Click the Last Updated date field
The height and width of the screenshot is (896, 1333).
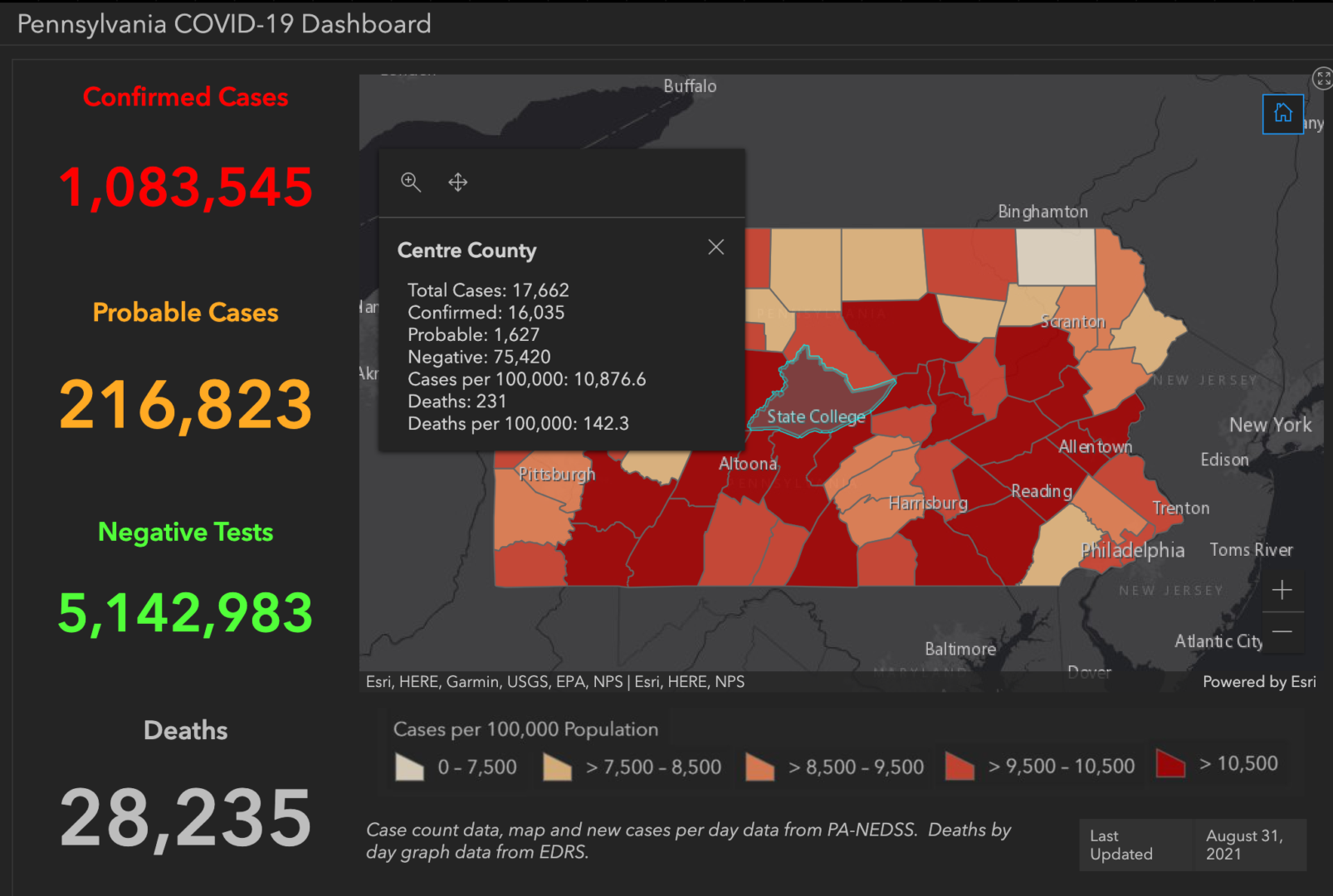pos(1245,845)
